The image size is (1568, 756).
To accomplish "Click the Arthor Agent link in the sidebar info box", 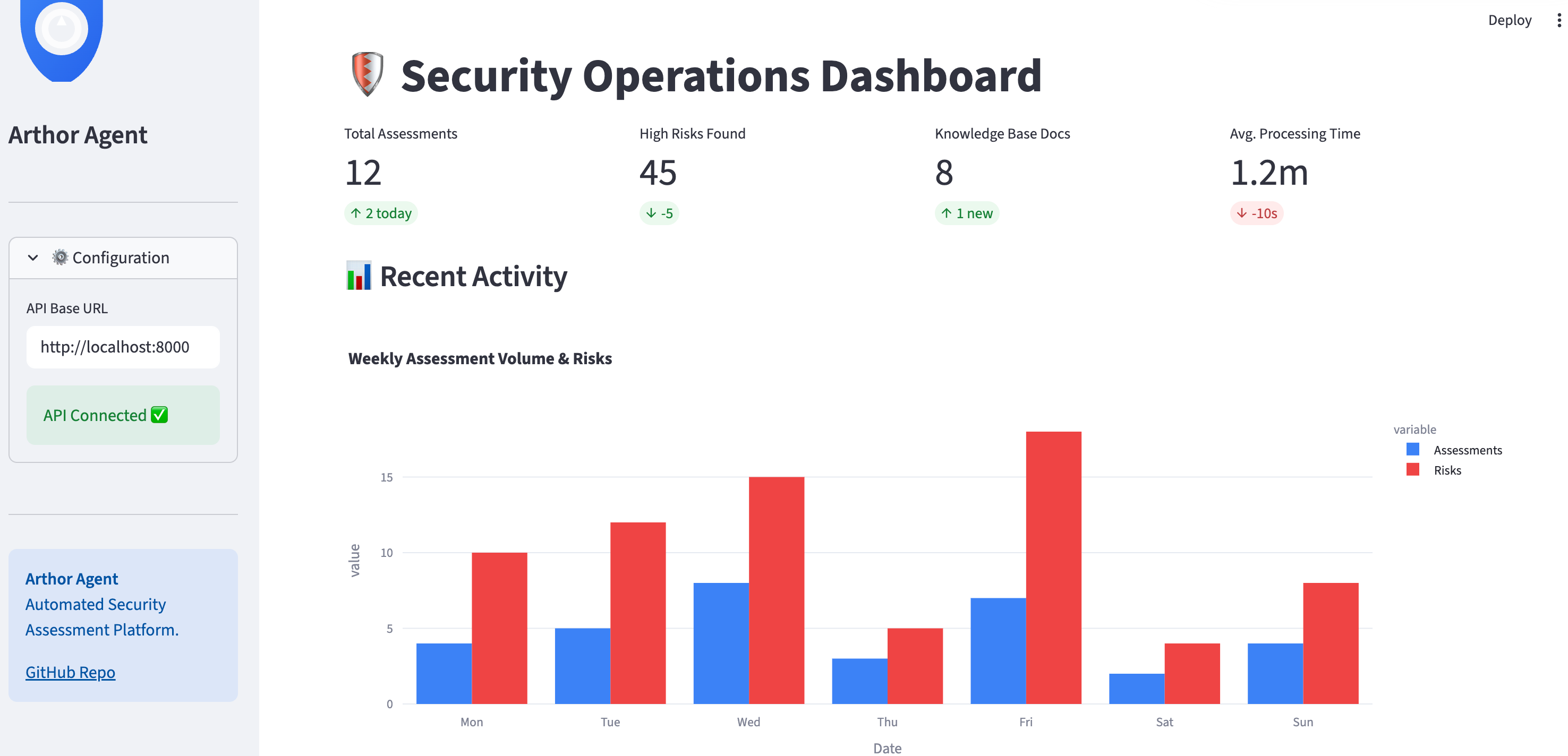I will pyautogui.click(x=71, y=578).
